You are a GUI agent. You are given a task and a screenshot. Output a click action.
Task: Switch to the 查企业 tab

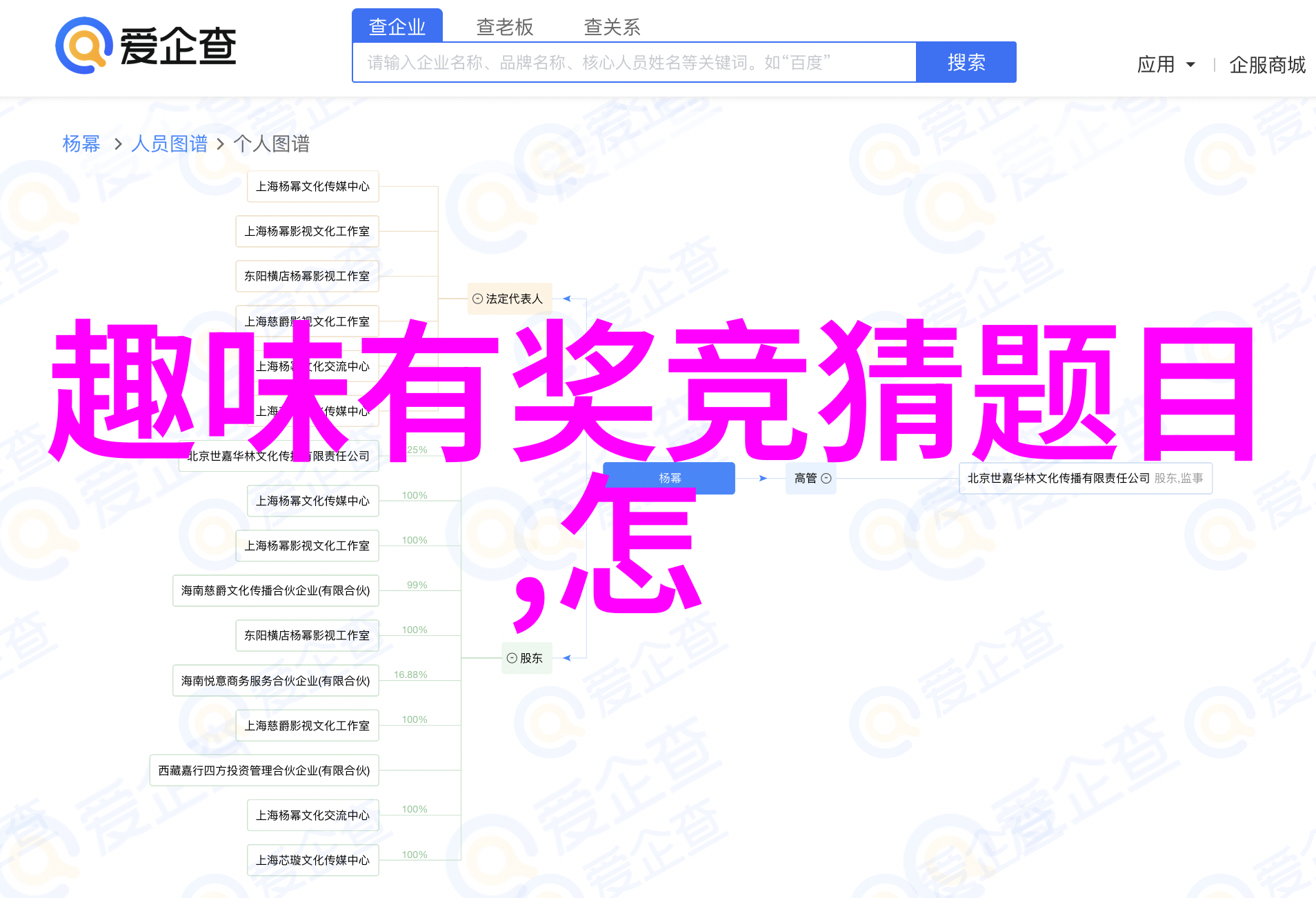coord(397,26)
